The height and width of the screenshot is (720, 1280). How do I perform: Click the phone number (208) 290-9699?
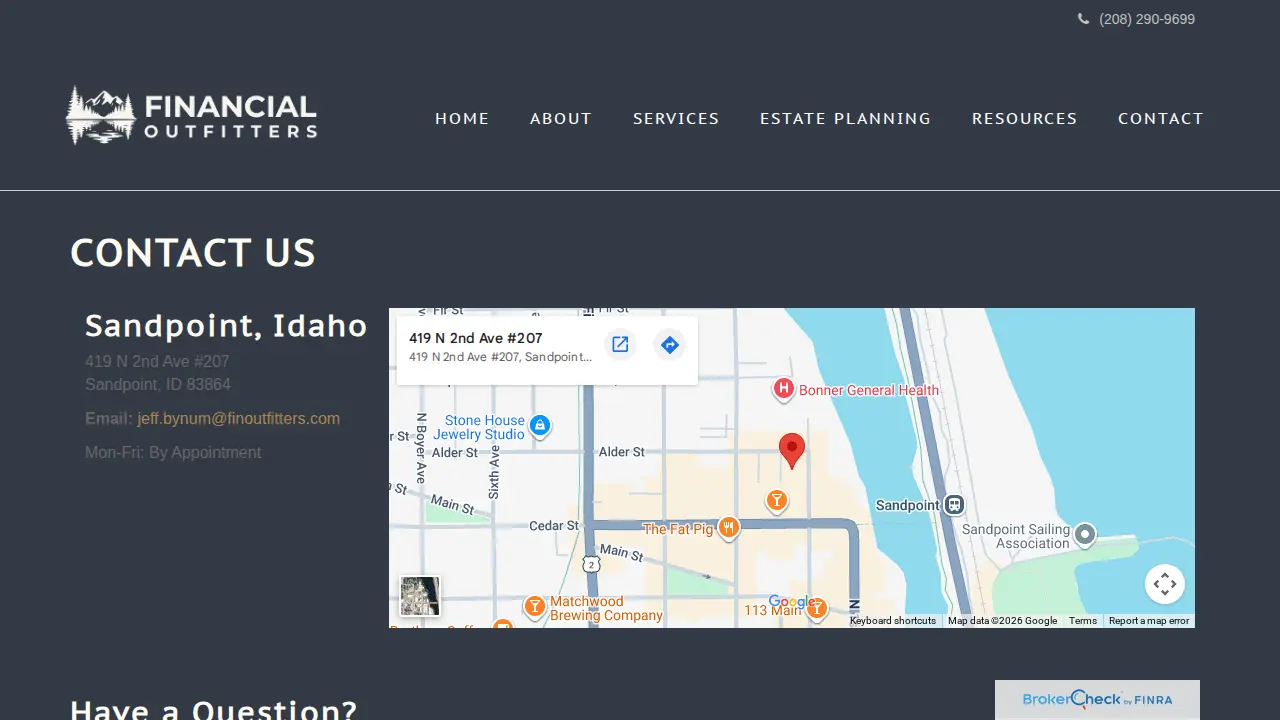1147,19
